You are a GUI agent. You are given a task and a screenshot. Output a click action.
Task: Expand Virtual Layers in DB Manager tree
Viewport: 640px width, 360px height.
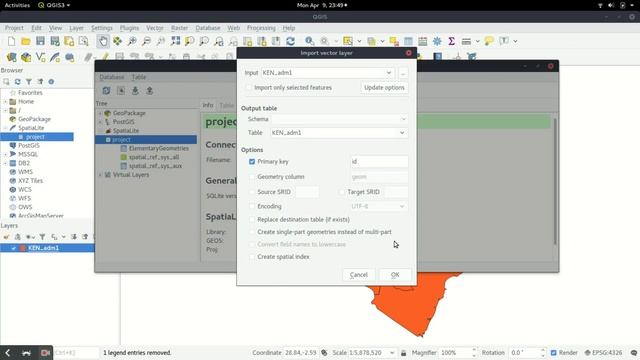coord(100,175)
